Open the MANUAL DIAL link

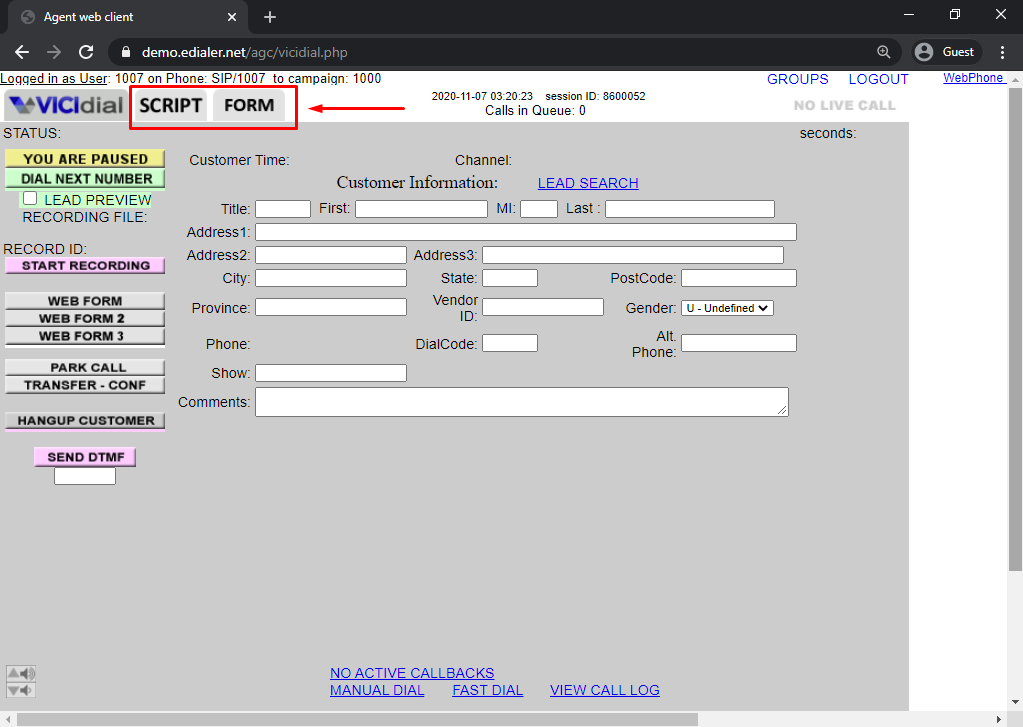pos(377,690)
